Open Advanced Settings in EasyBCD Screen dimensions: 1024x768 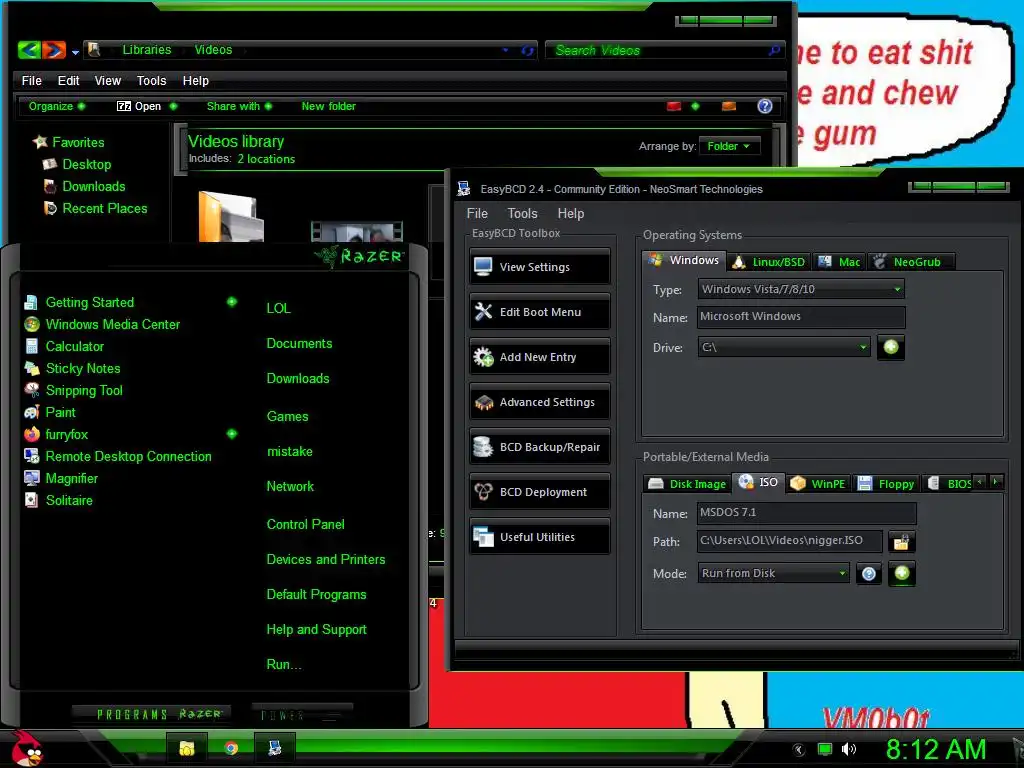(x=539, y=402)
